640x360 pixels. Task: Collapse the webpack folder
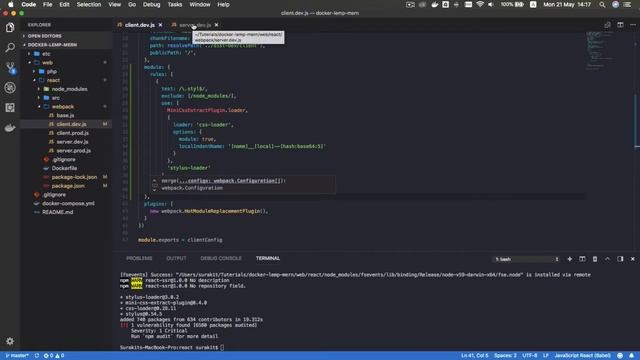63,107
